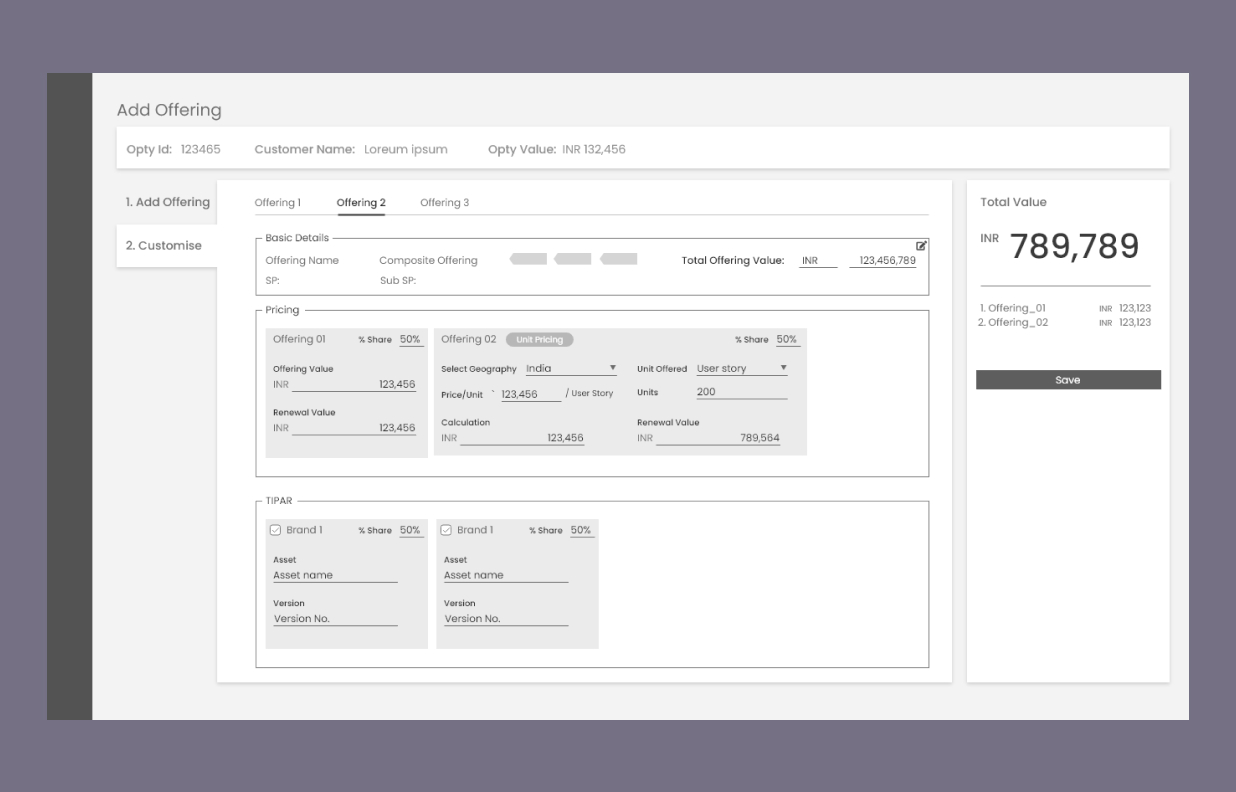1236x792 pixels.
Task: Switch to the Offering 1 tab
Action: coord(277,203)
